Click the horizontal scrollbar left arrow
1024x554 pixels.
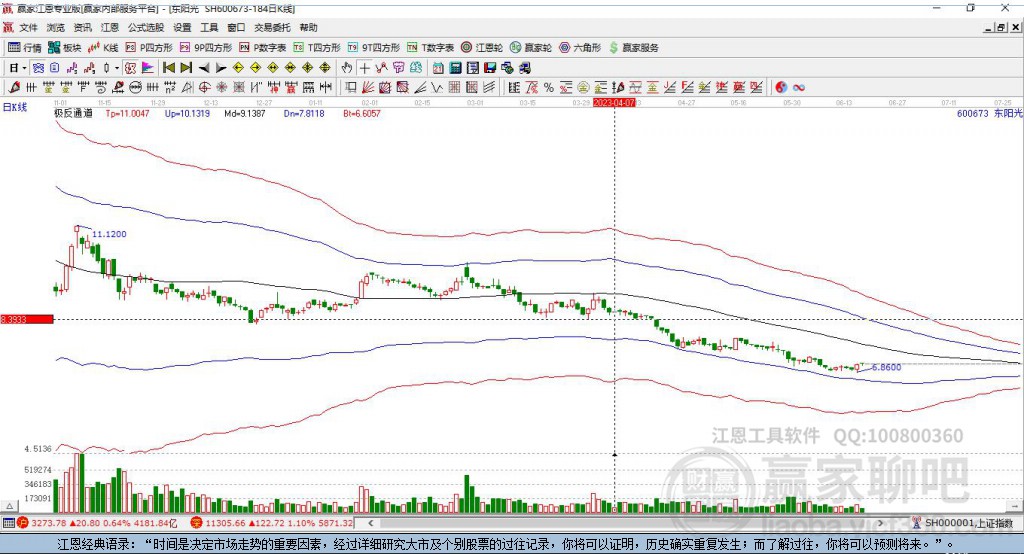tap(370, 523)
